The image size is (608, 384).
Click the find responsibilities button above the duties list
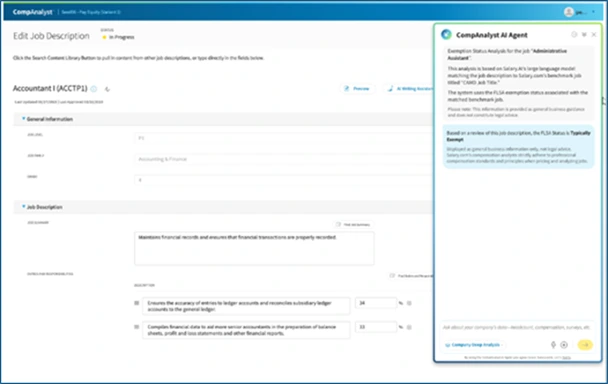click(x=411, y=276)
